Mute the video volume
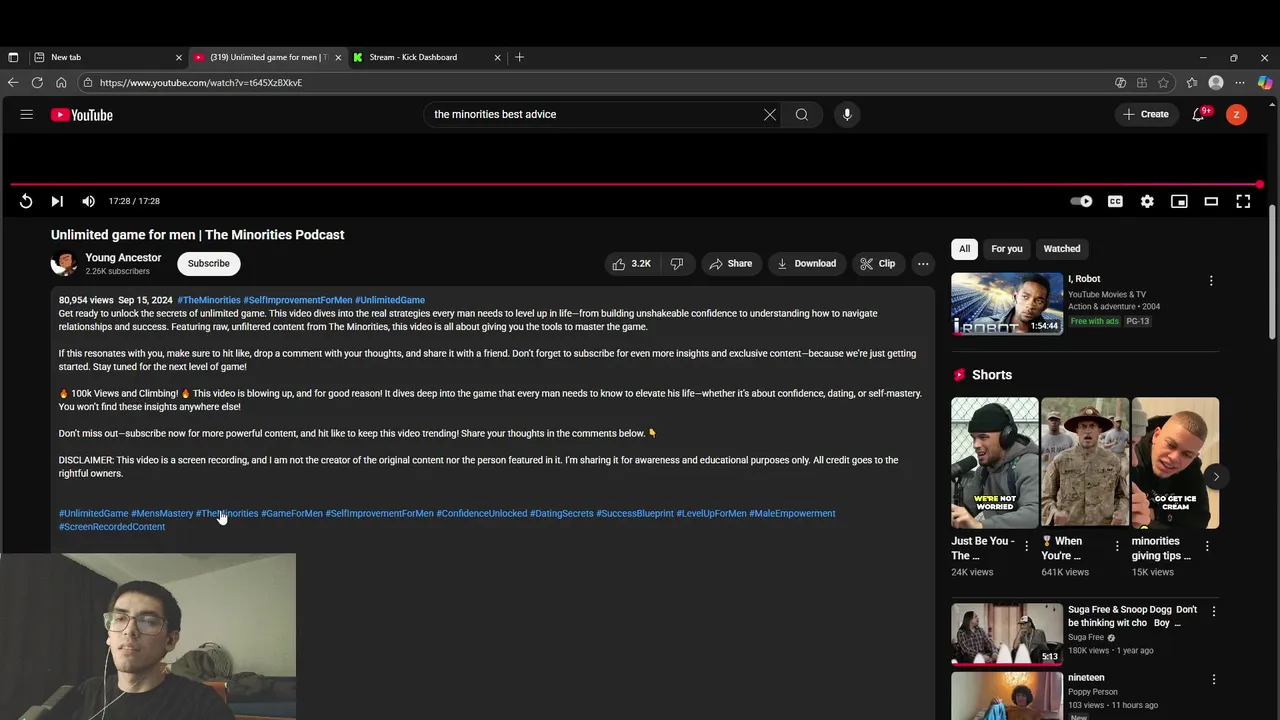Screen dimensions: 1280x720 [89, 202]
